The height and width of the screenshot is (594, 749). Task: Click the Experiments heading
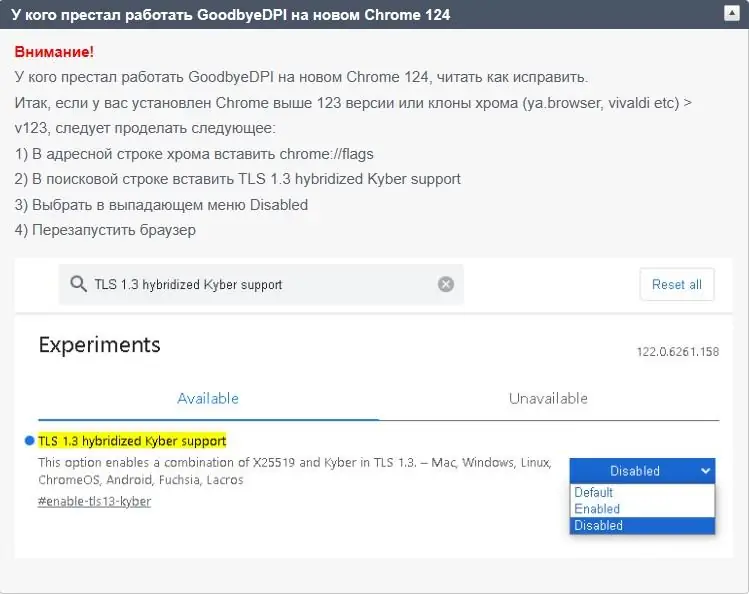tap(99, 345)
